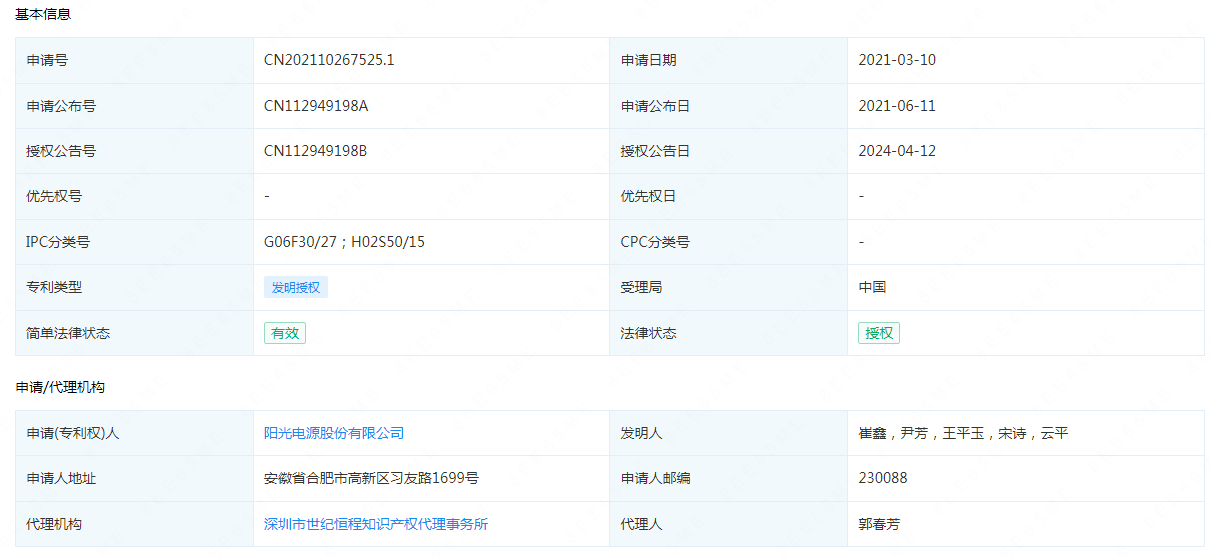
Task: Click the 授权公告号 label cell
Action: click(x=134, y=151)
